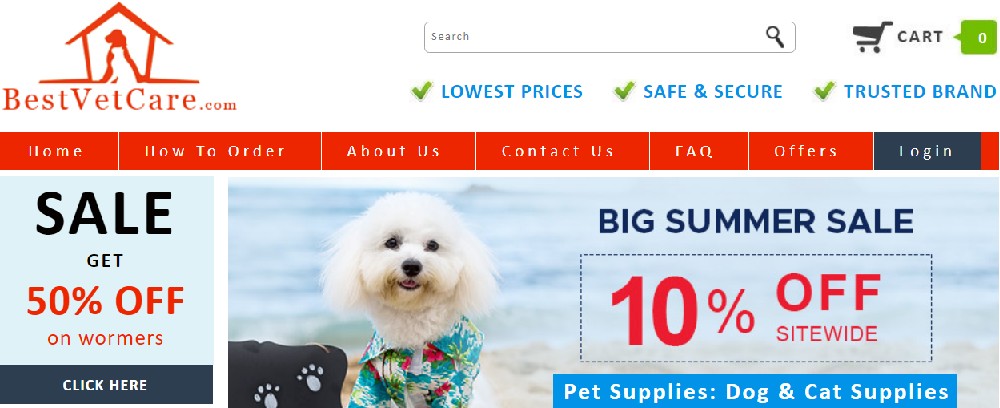Open the shopping cart icon
Screen dimensions: 1000x408
click(x=872, y=37)
